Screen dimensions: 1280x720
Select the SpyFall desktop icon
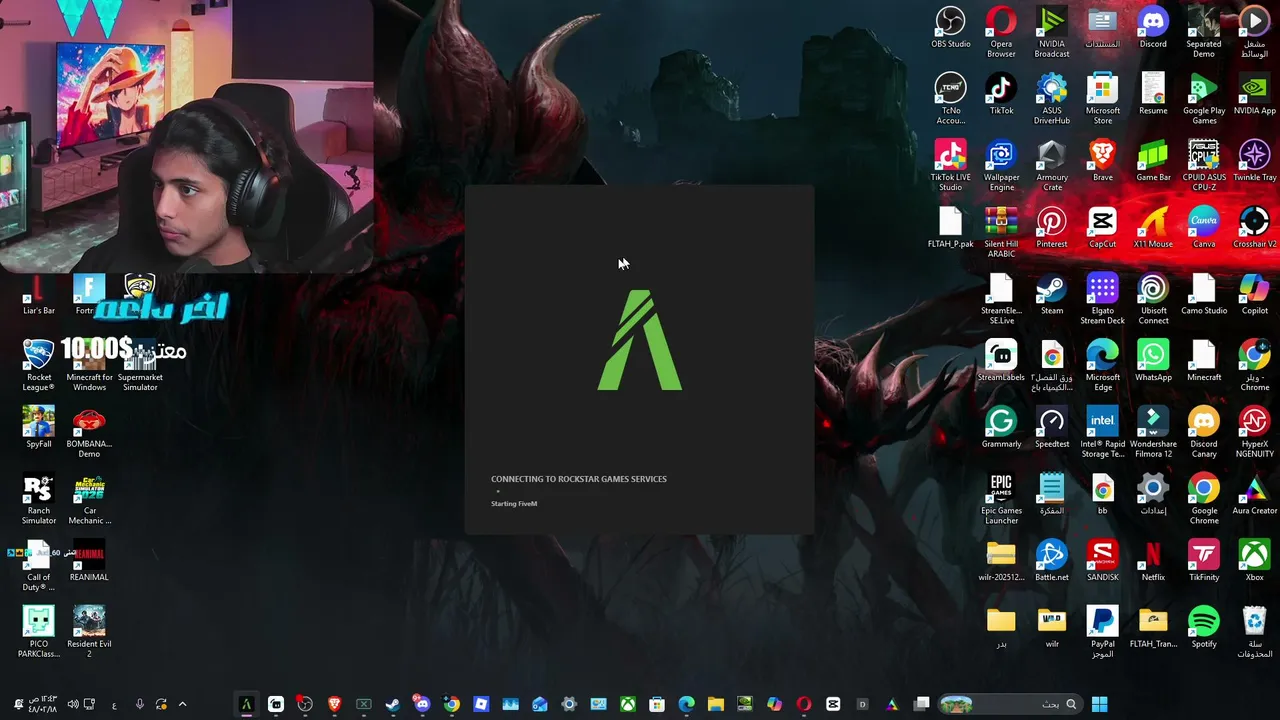tap(39, 429)
